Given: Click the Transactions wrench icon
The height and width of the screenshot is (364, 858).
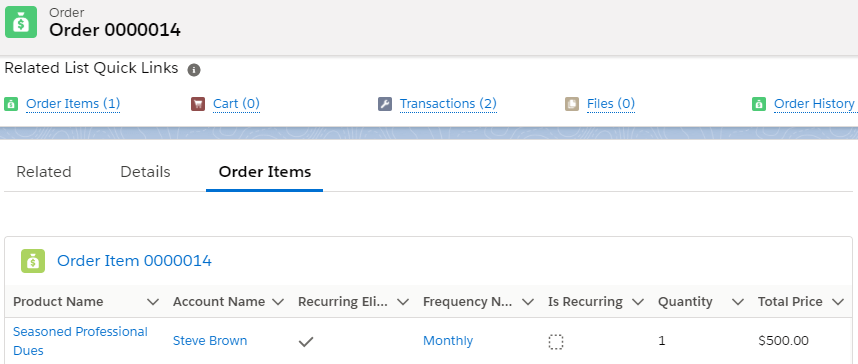Looking at the screenshot, I should point(385,104).
